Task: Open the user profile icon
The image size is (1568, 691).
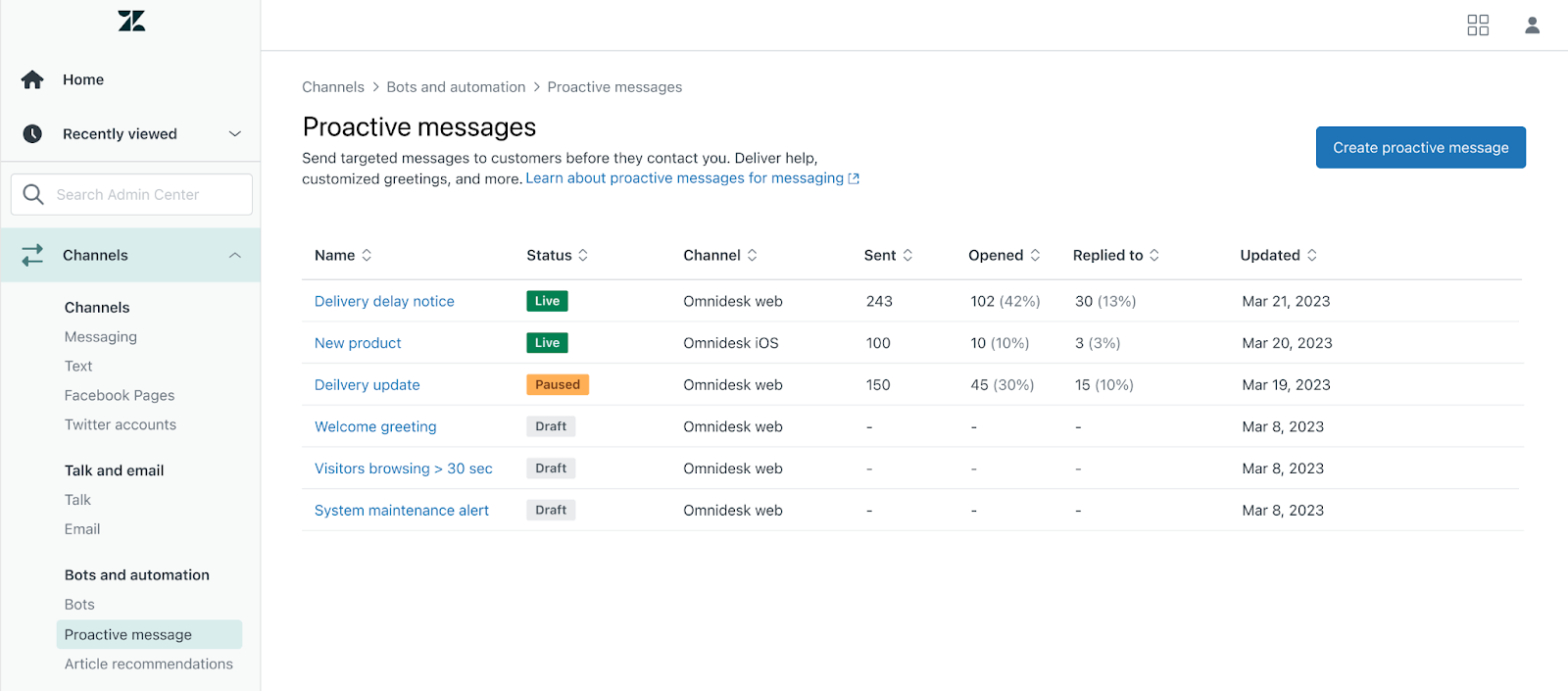Action: point(1532,25)
